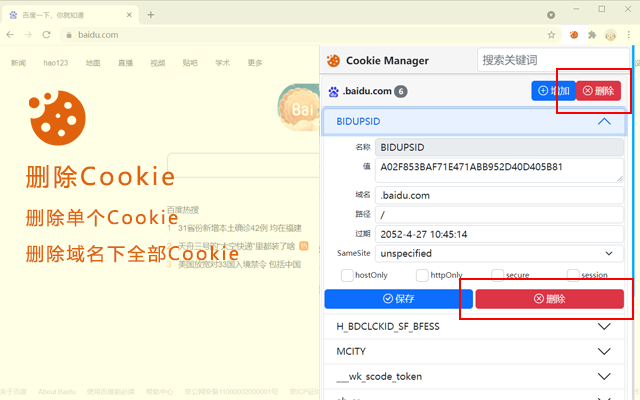This screenshot has width=640, height=400.
Task: Toggle the httpOnly checkbox
Action: tap(422, 275)
